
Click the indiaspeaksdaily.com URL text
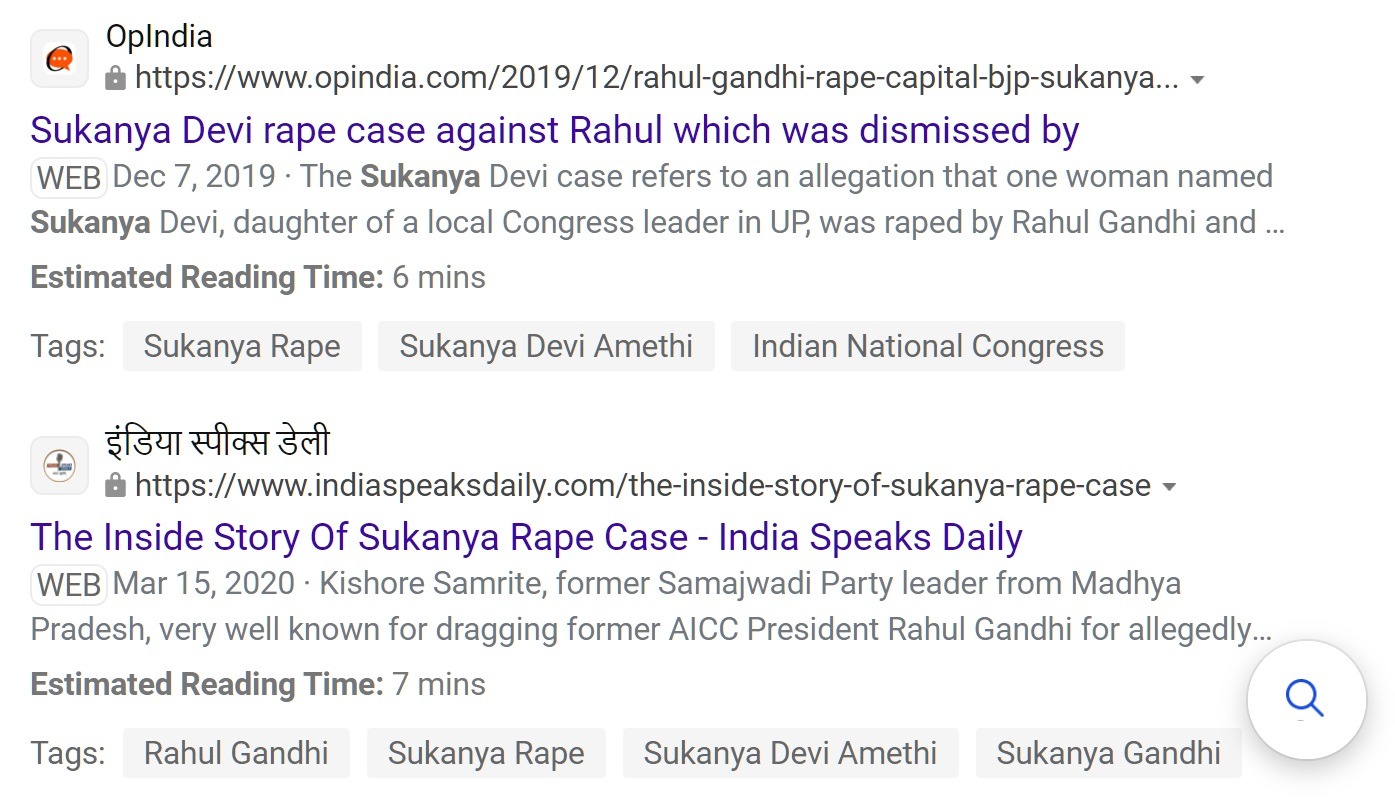(643, 485)
